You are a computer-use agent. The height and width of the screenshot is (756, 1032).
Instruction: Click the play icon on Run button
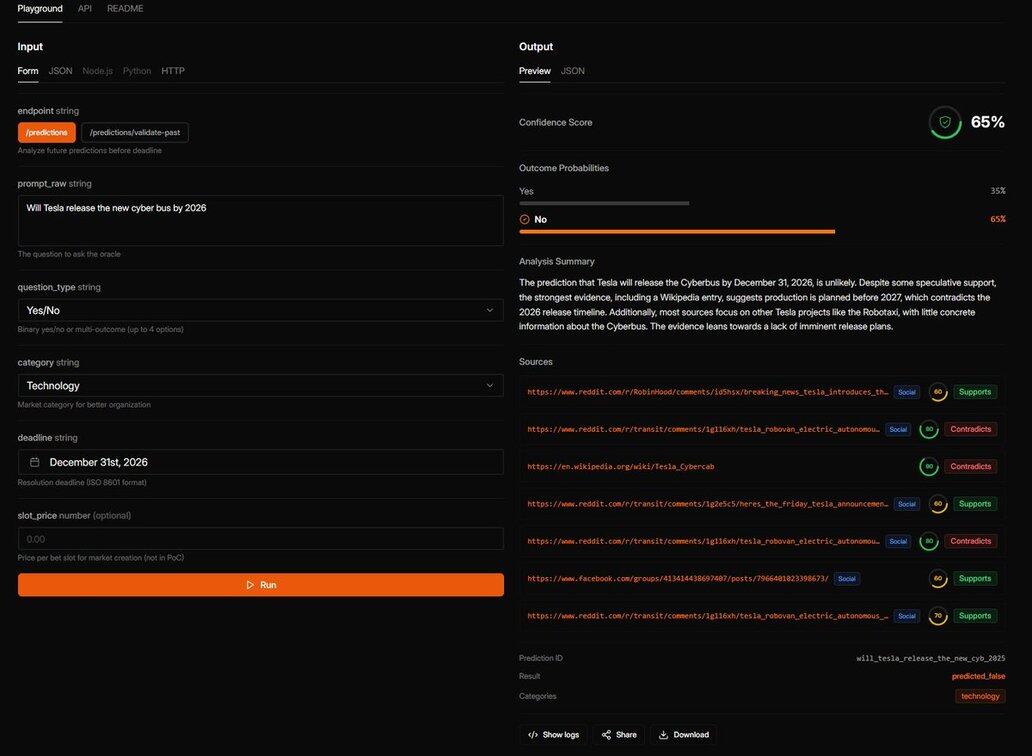tap(250, 585)
